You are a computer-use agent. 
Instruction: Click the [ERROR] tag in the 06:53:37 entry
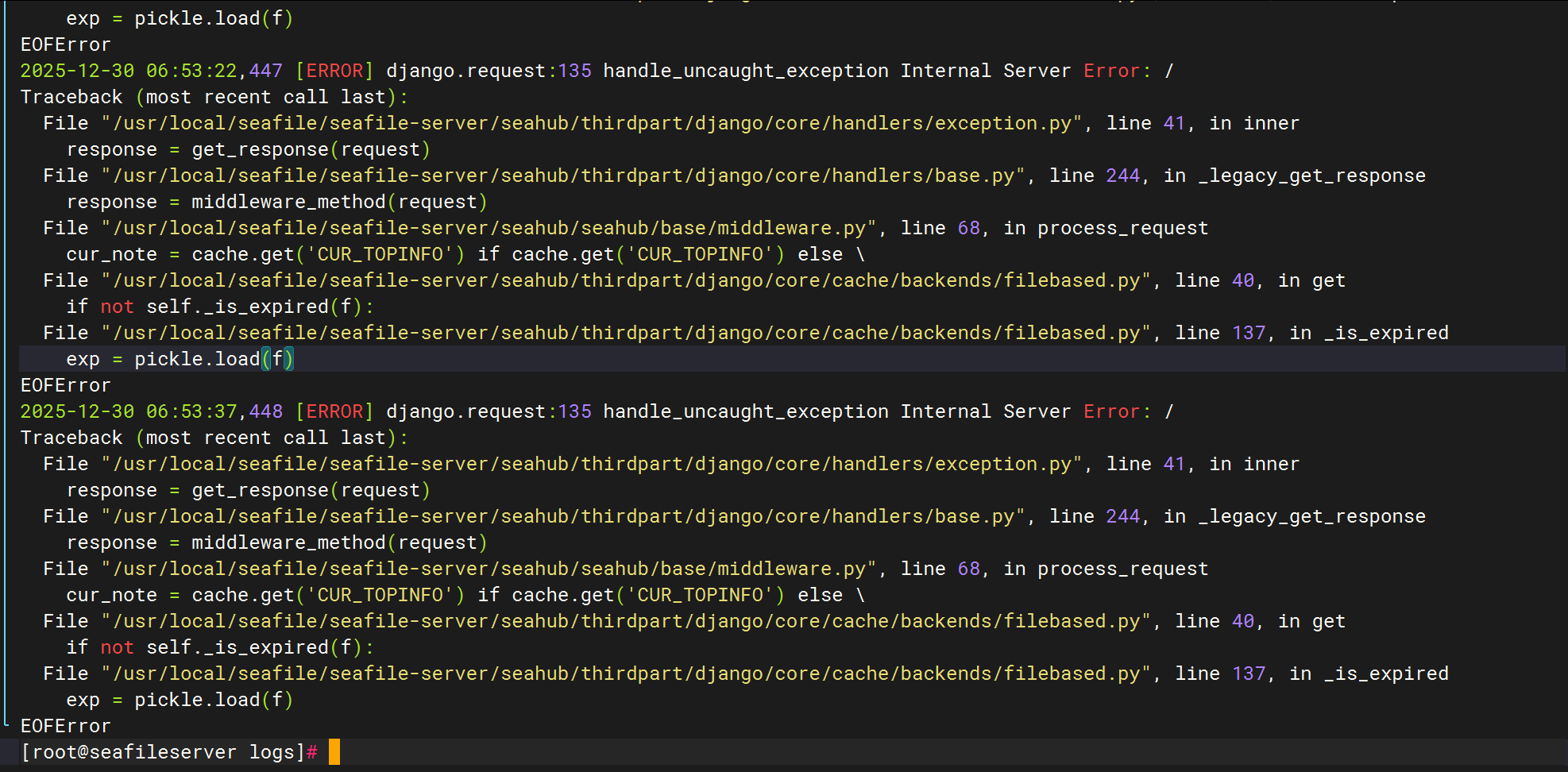[x=334, y=411]
